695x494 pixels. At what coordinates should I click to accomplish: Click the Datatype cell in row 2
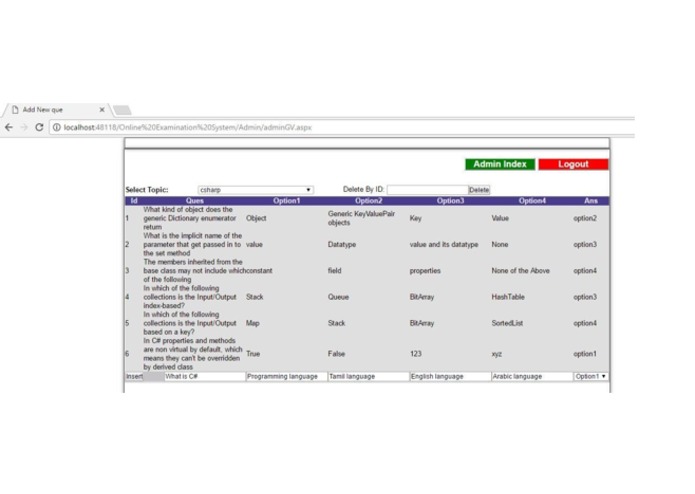click(342, 245)
